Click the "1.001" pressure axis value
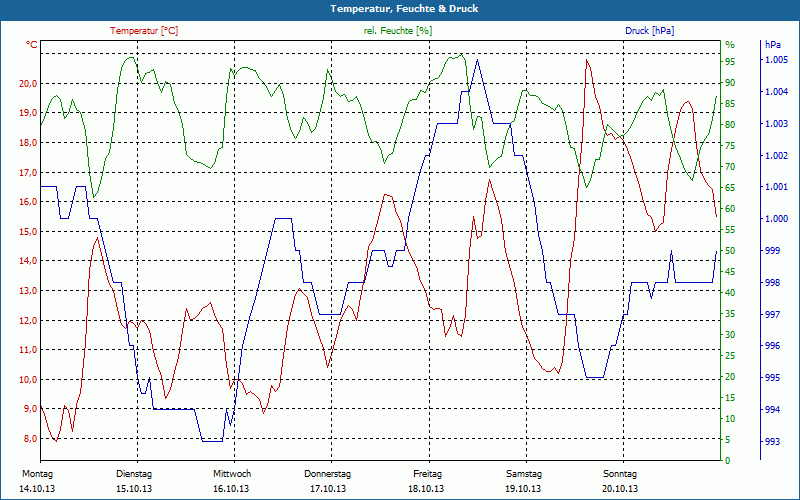Viewport: 800px width, 500px height. tap(777, 187)
